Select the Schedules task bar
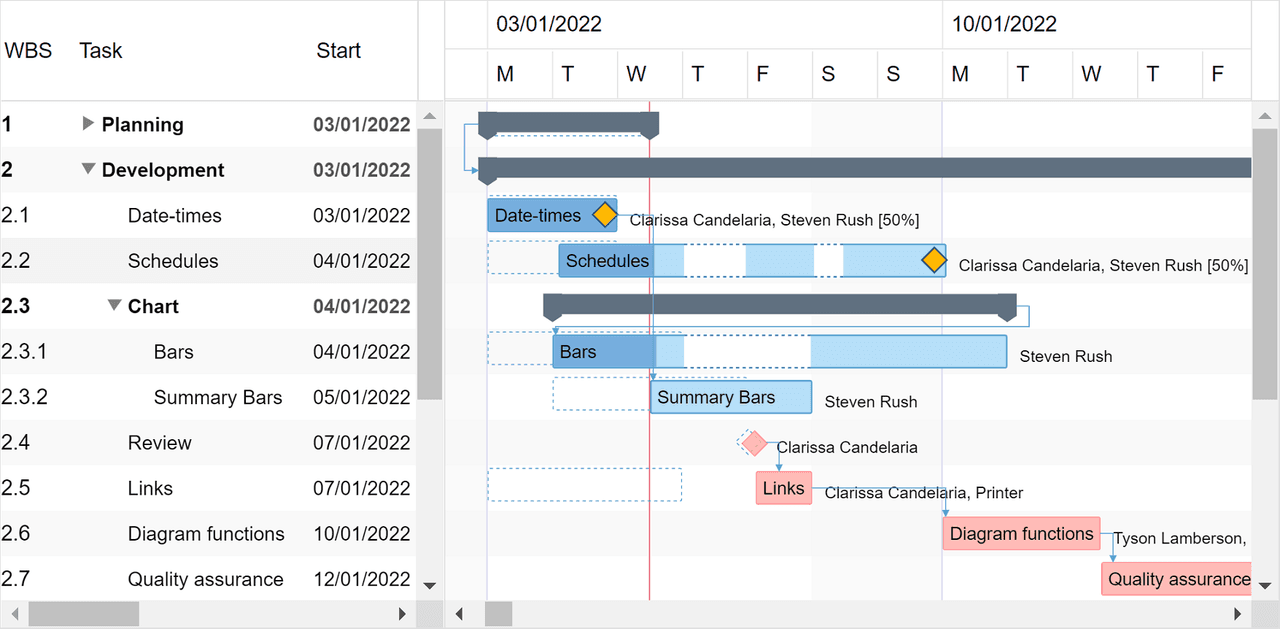Viewport: 1280px width, 629px height. (752, 261)
